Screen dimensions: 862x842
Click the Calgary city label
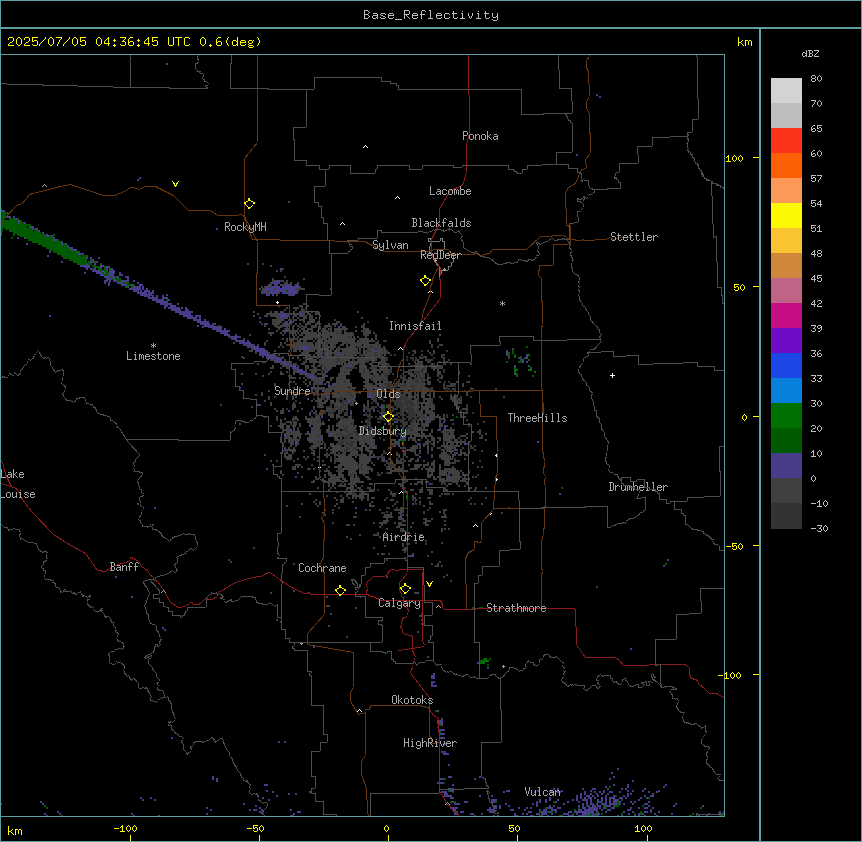click(399, 603)
